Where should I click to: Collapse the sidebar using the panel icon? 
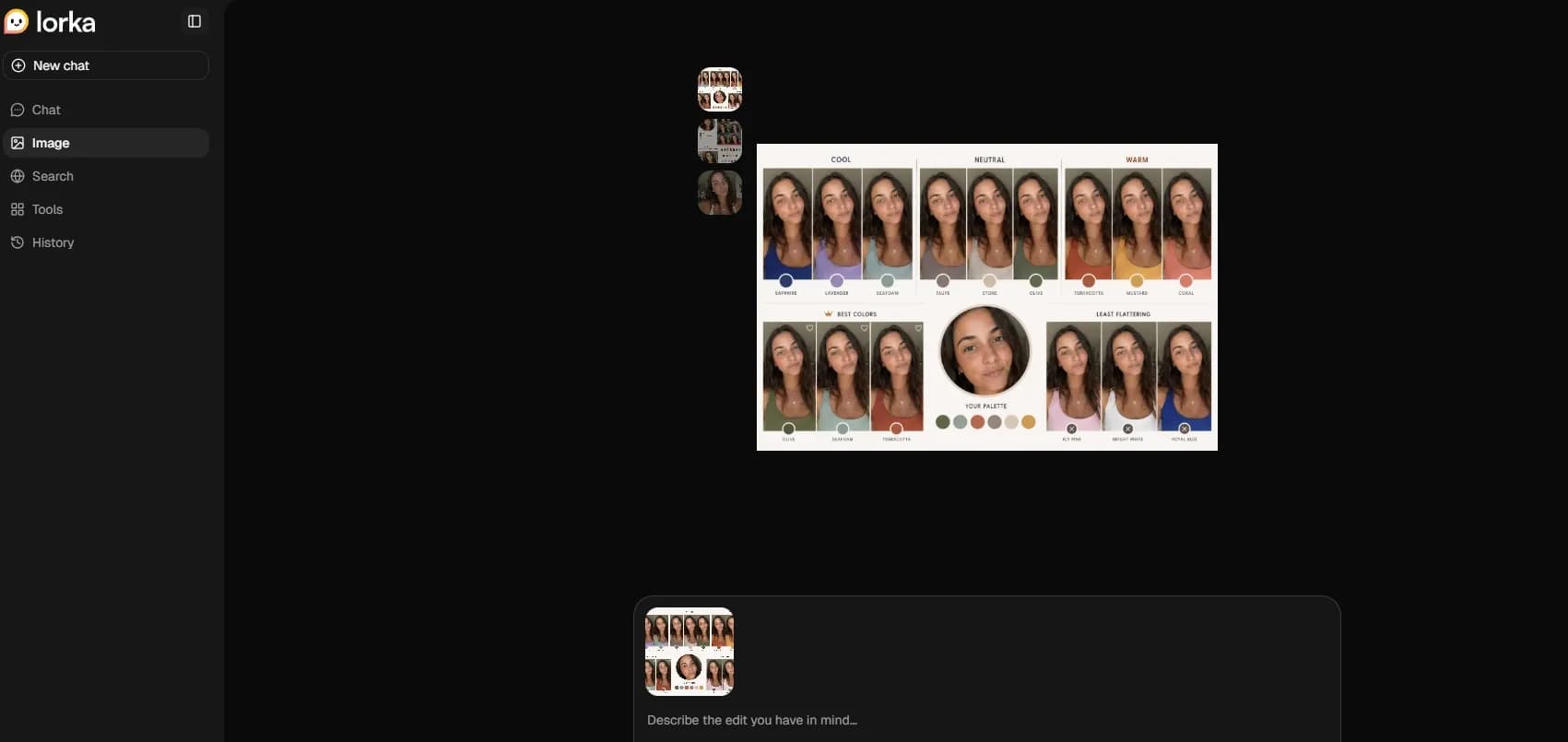195,21
